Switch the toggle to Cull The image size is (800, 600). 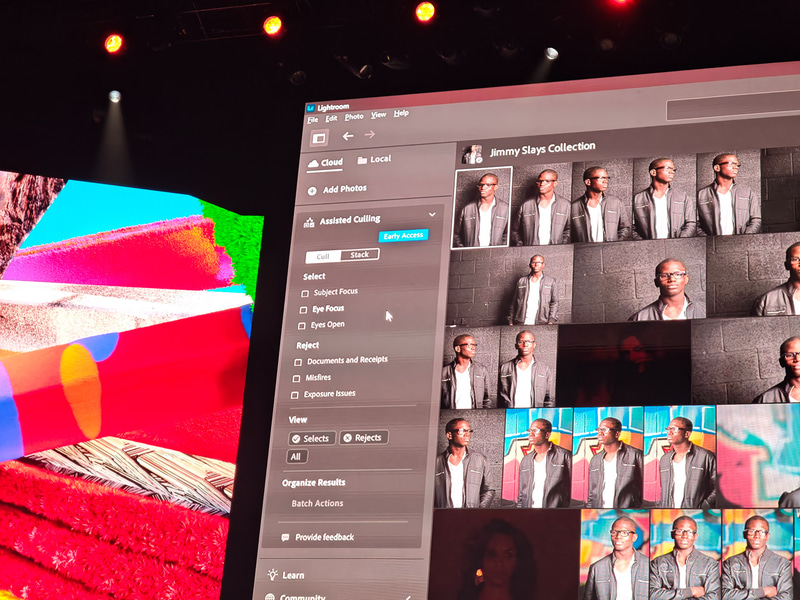(323, 257)
